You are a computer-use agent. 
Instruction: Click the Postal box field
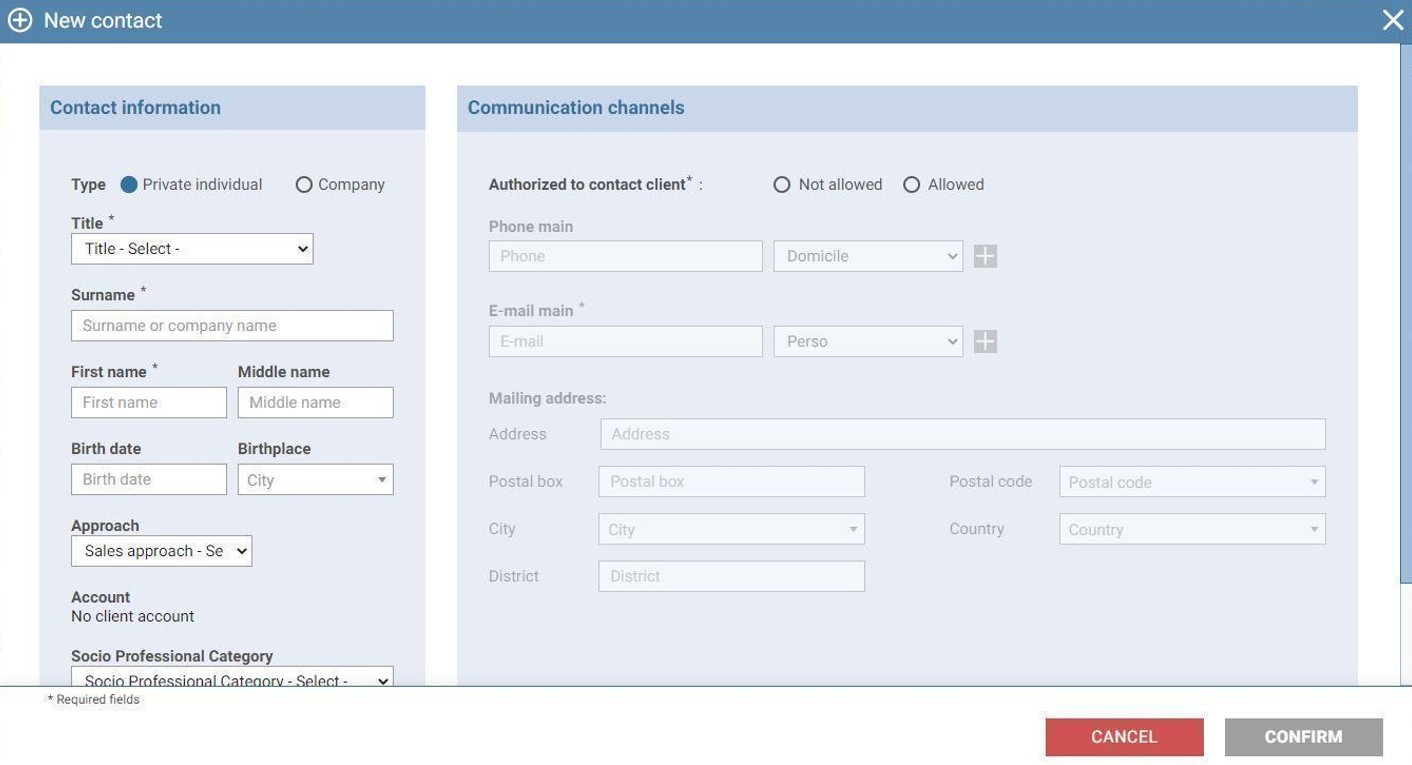click(x=731, y=481)
